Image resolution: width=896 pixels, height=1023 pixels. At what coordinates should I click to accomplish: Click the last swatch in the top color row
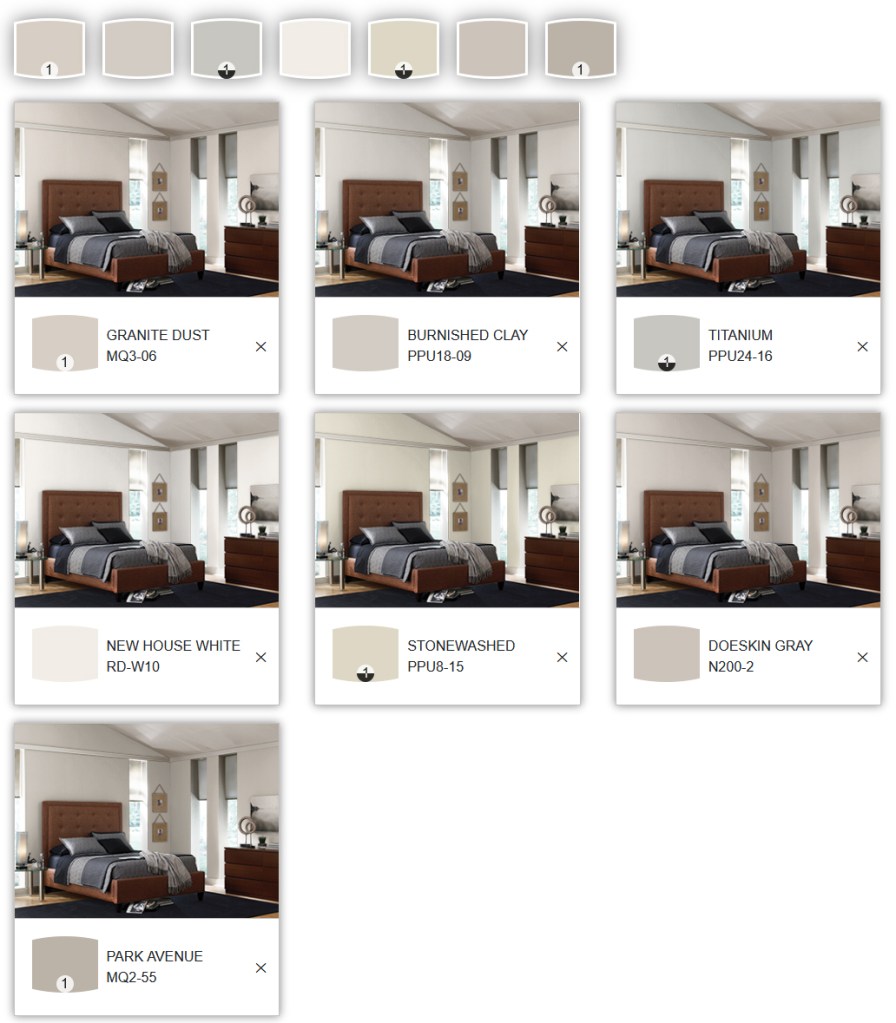coord(581,49)
